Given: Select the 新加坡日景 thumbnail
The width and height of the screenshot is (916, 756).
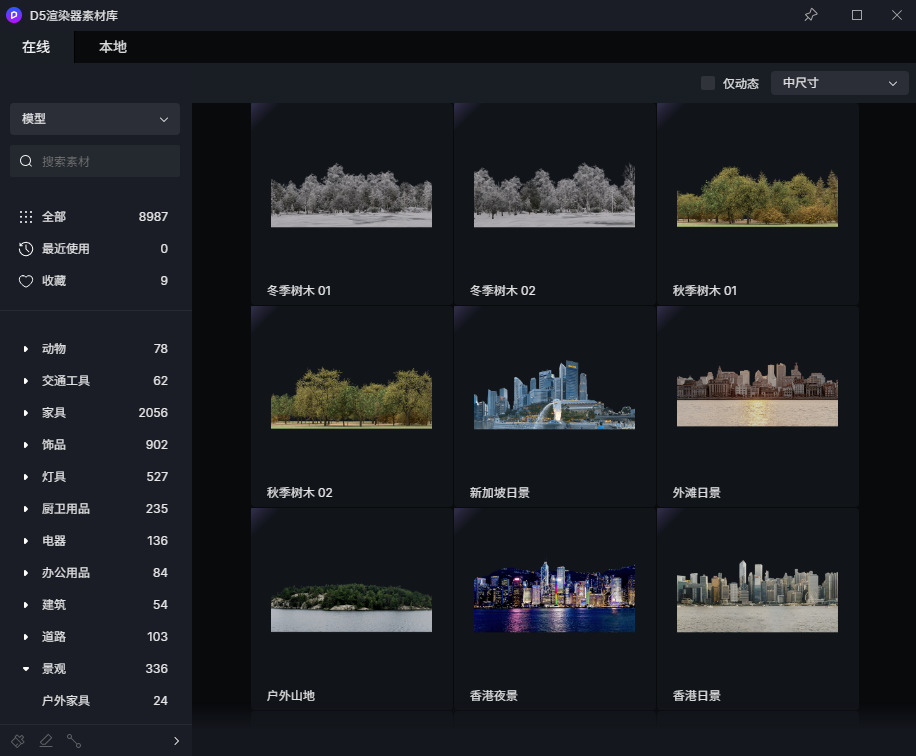Looking at the screenshot, I should click(554, 396).
